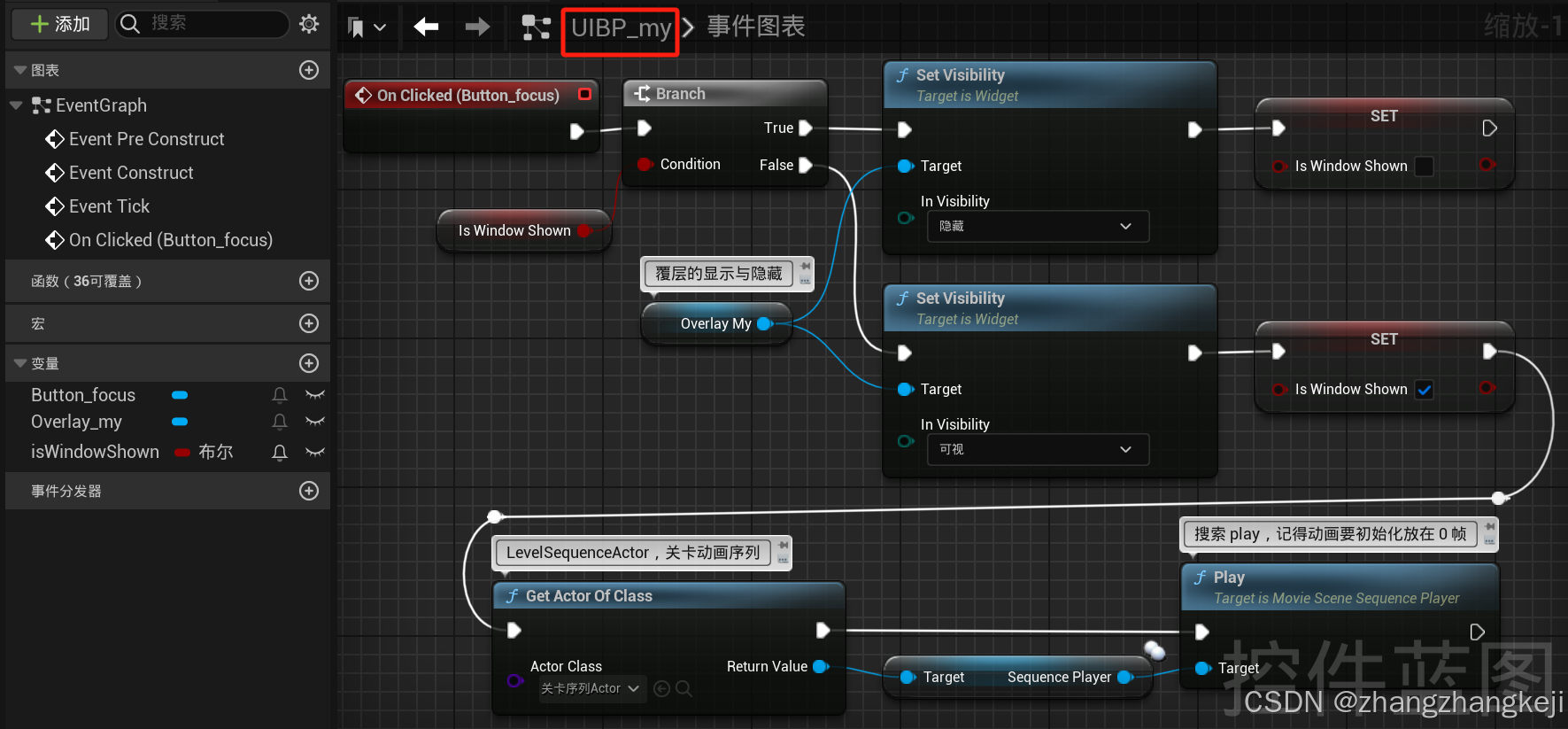Open In Visibility dropdown showing 隐藏

1038,226
